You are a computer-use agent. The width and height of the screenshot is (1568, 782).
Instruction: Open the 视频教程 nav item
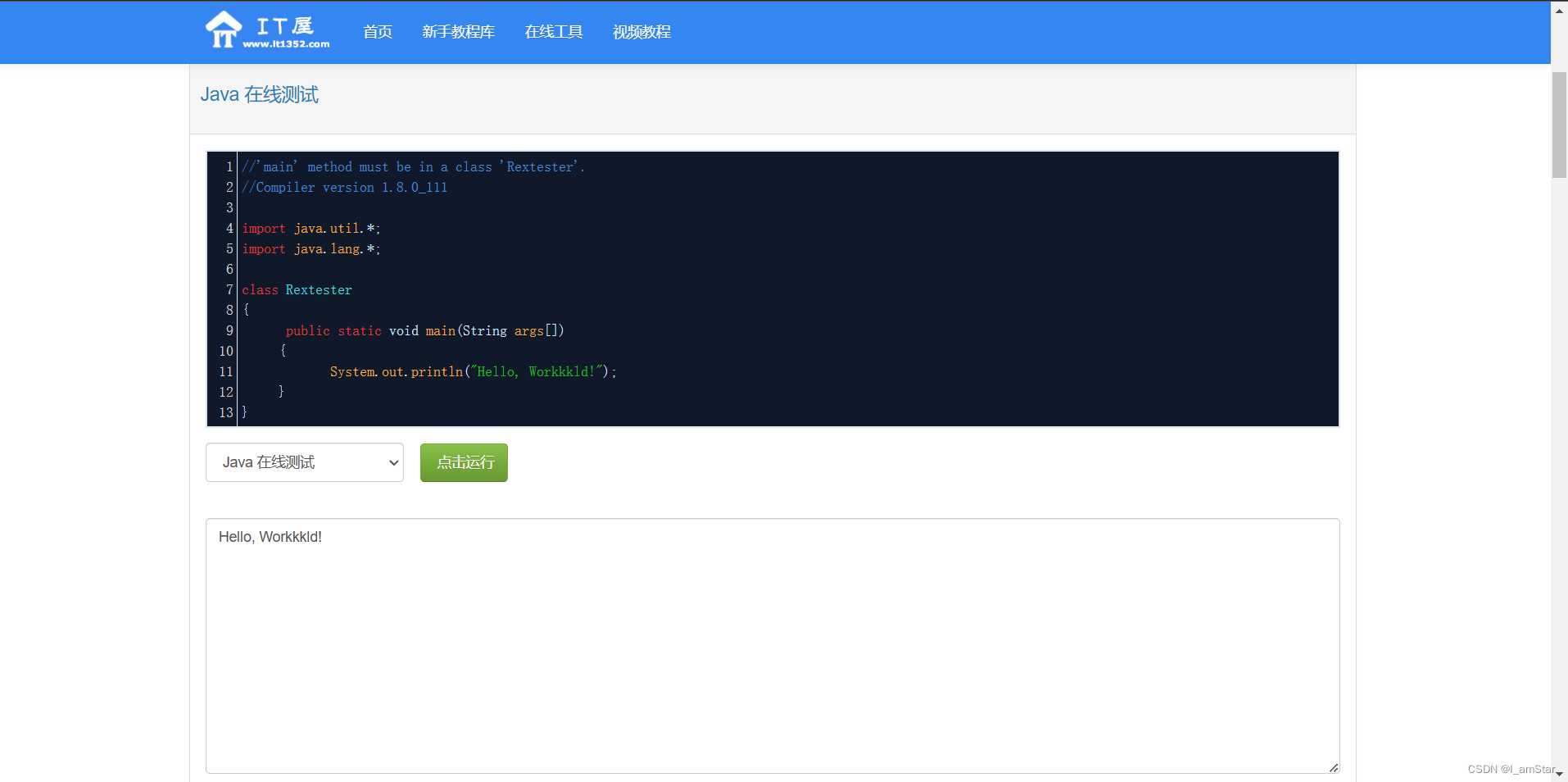(x=641, y=32)
